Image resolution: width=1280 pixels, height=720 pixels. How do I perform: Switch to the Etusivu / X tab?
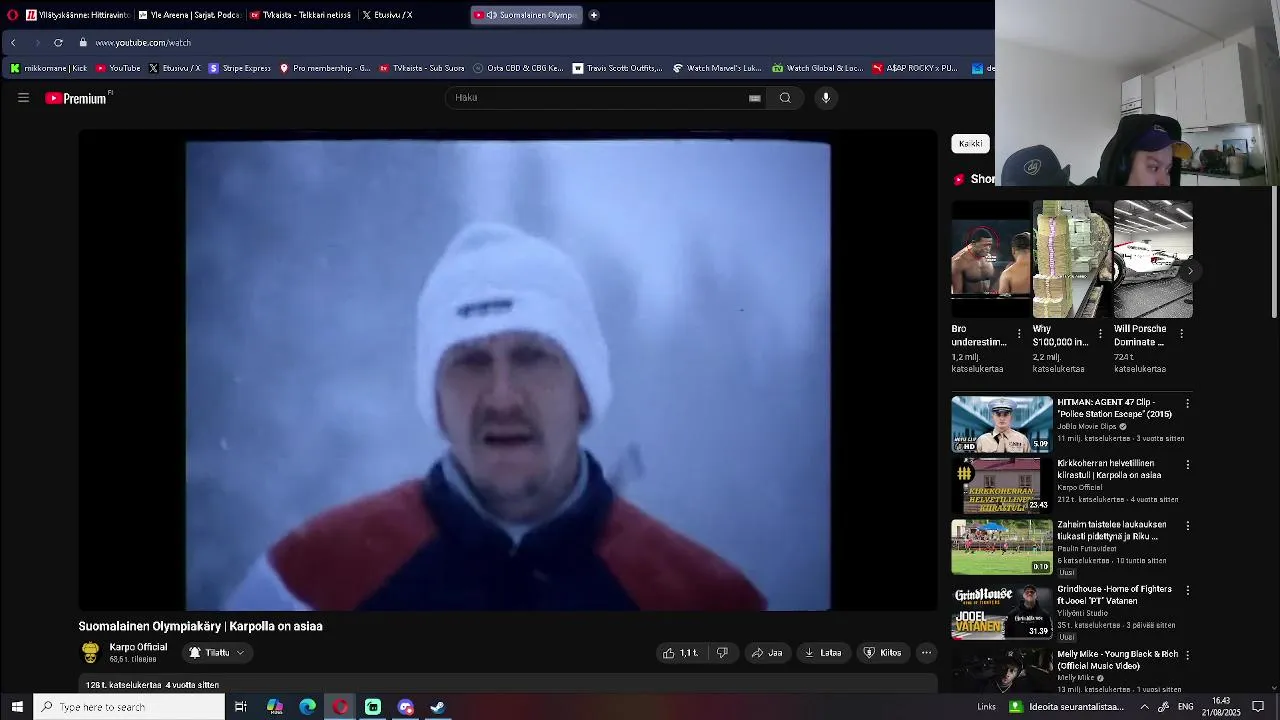tap(388, 15)
